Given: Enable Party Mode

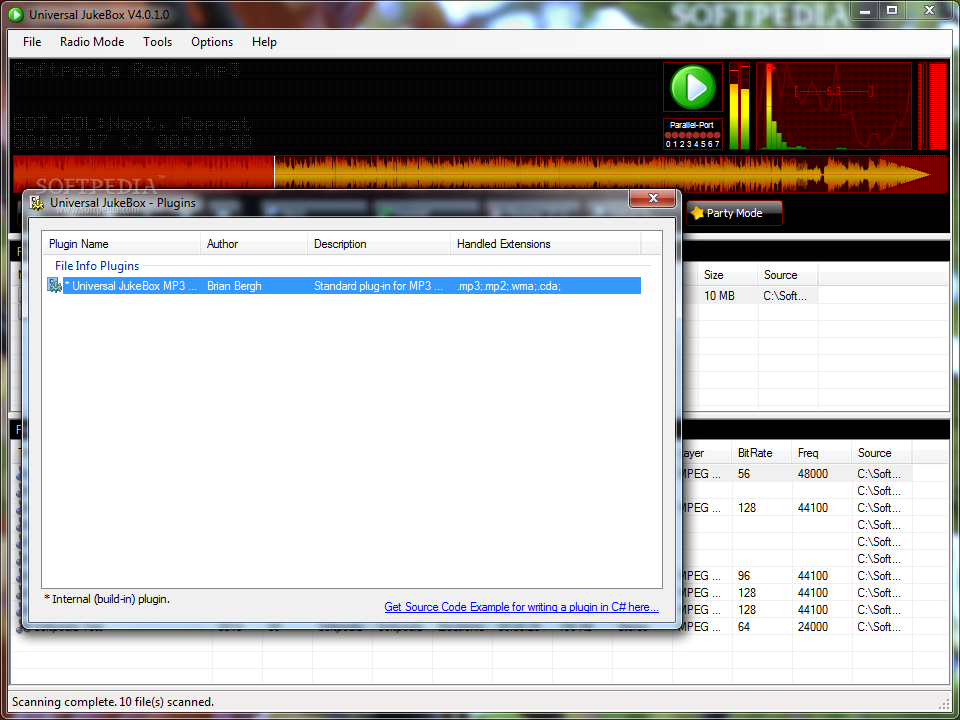Looking at the screenshot, I should point(734,213).
